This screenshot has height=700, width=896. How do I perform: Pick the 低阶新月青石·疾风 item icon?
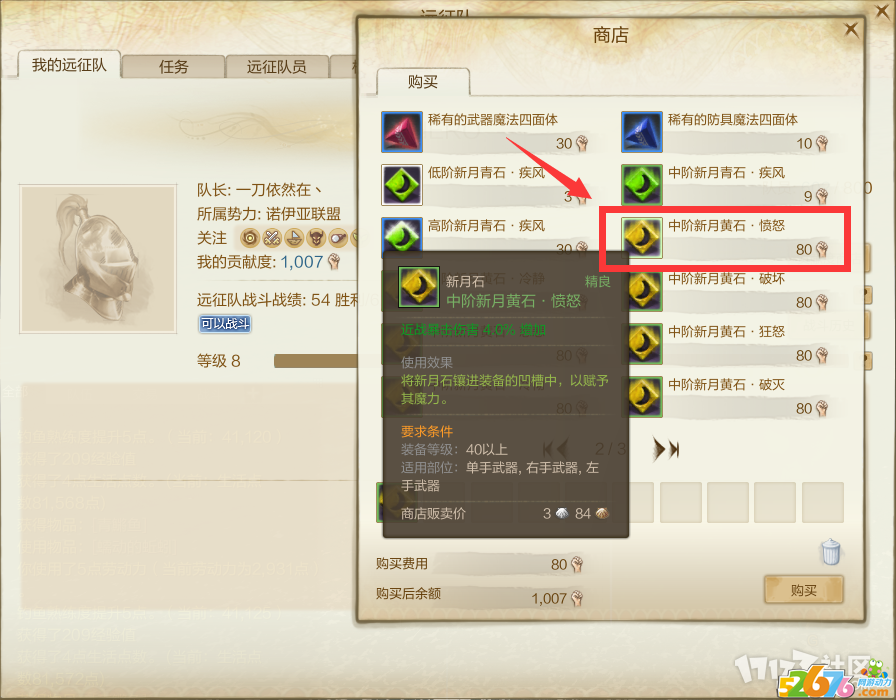402,185
